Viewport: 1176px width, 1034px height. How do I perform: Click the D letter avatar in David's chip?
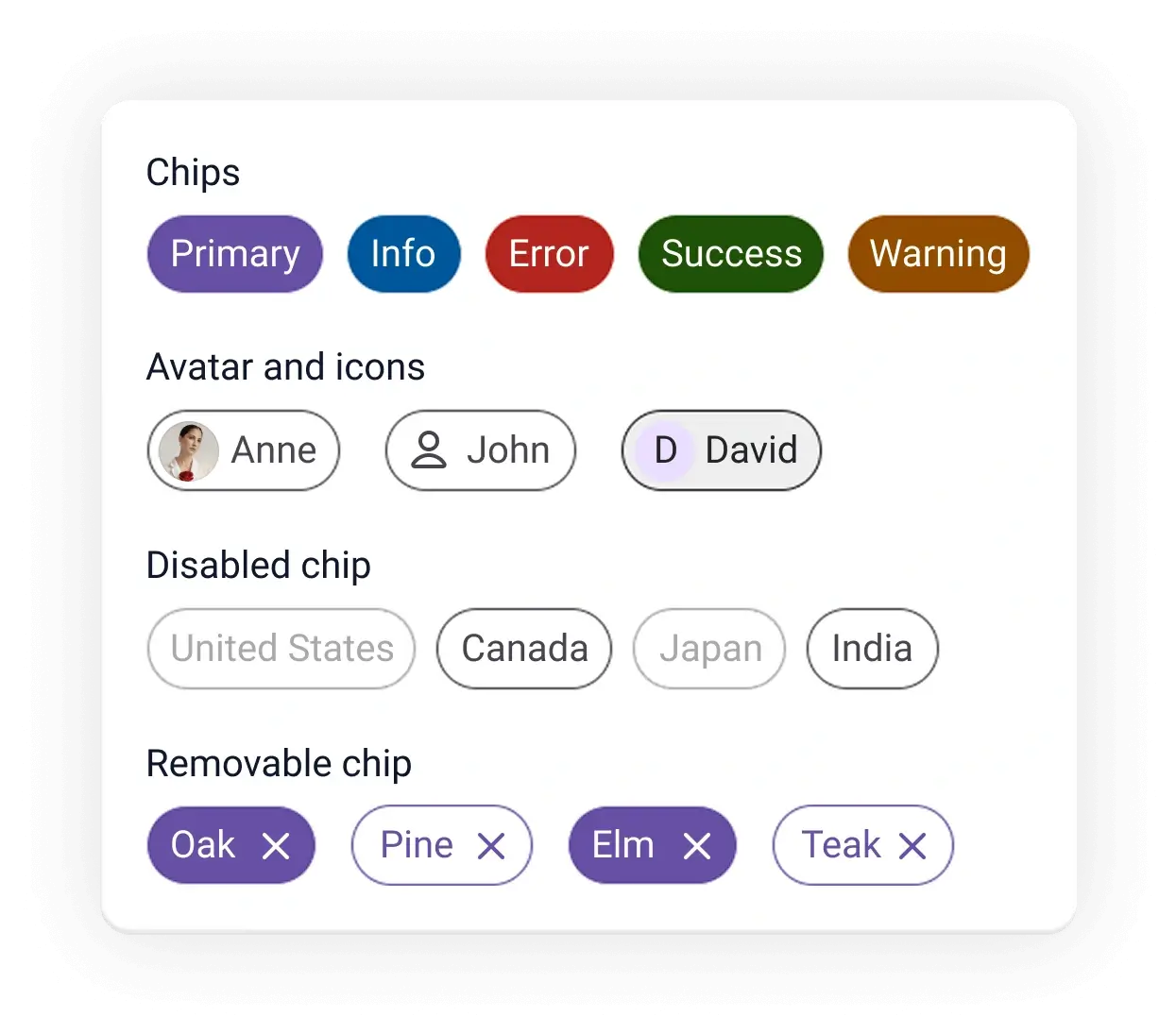click(x=664, y=451)
